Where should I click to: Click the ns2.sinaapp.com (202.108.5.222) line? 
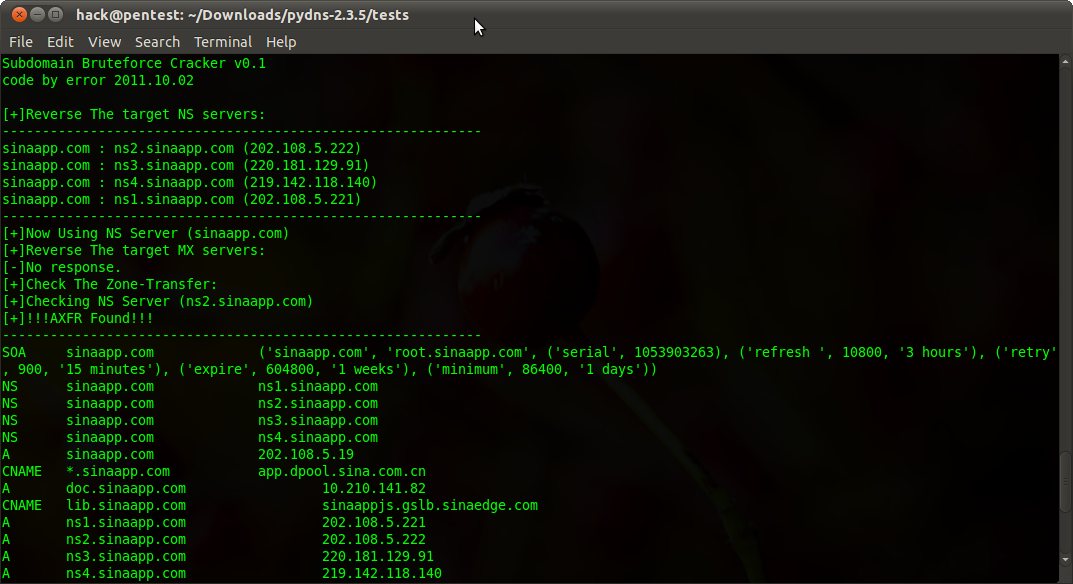(x=181, y=148)
